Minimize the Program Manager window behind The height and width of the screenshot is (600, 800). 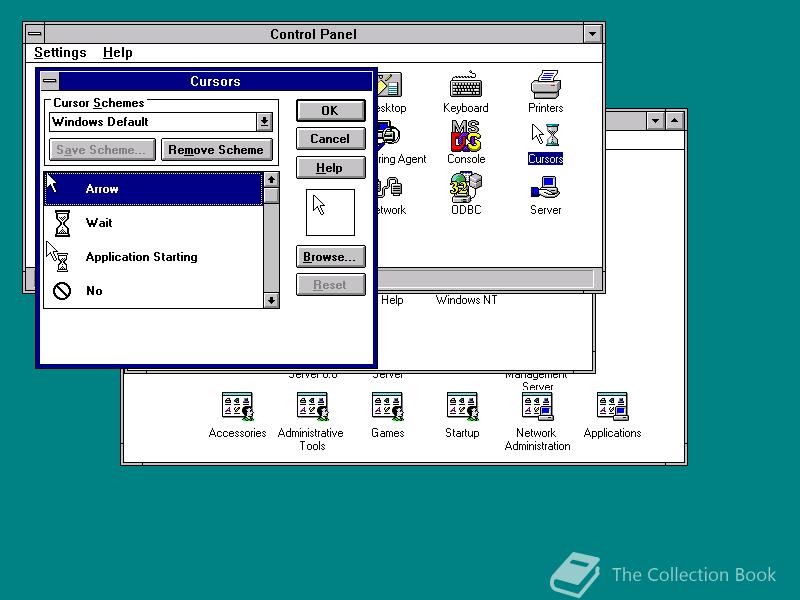655,121
